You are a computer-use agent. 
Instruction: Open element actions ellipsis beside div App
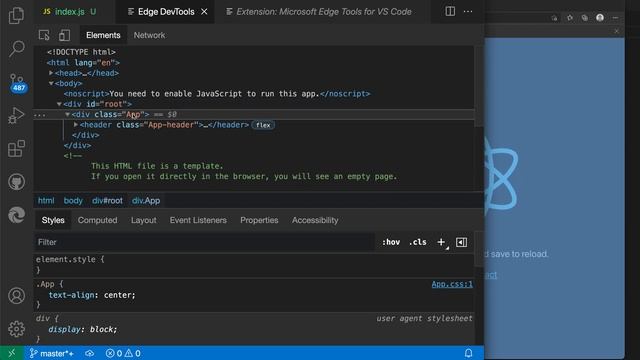coord(40,115)
